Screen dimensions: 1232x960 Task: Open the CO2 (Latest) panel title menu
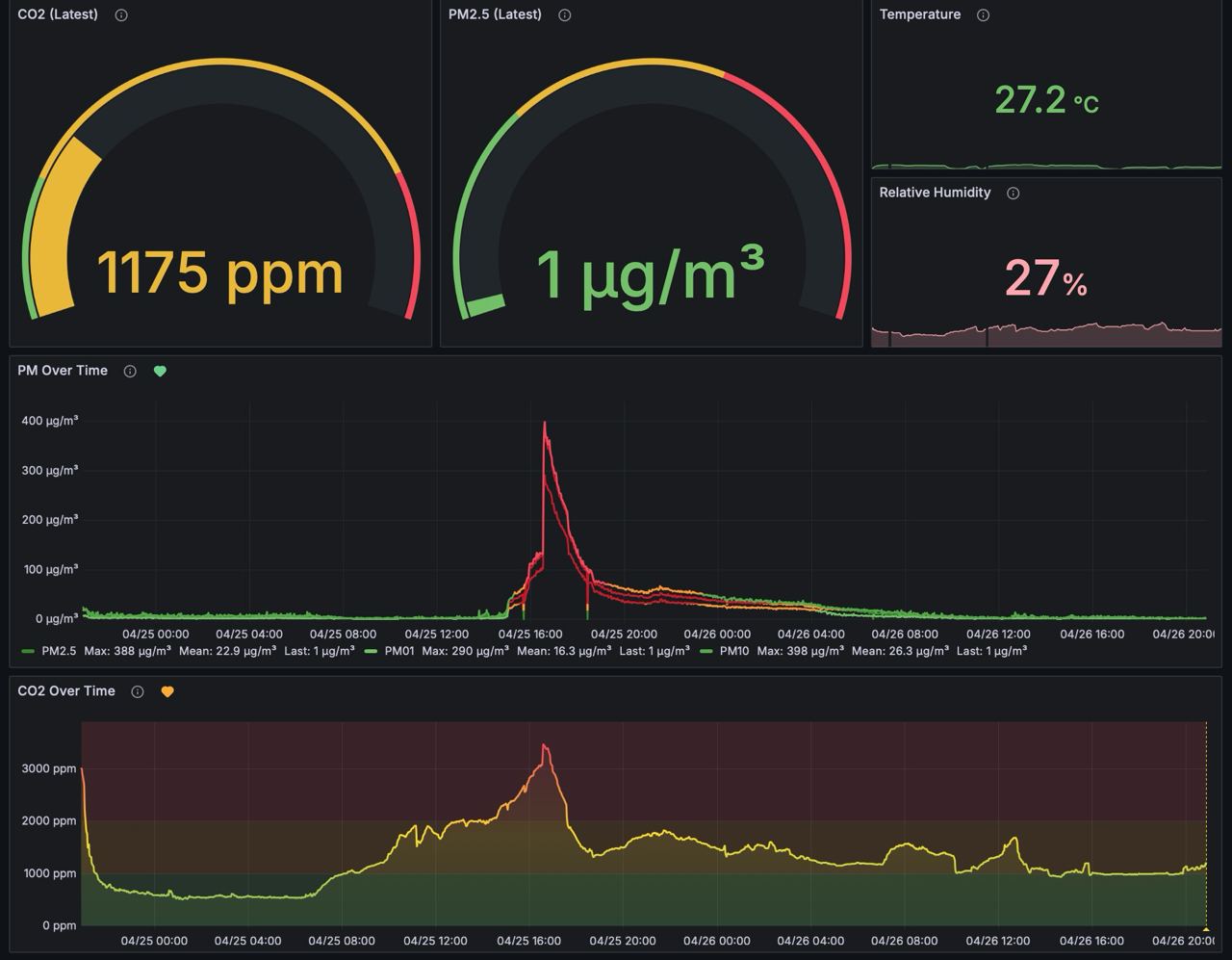coord(58,14)
